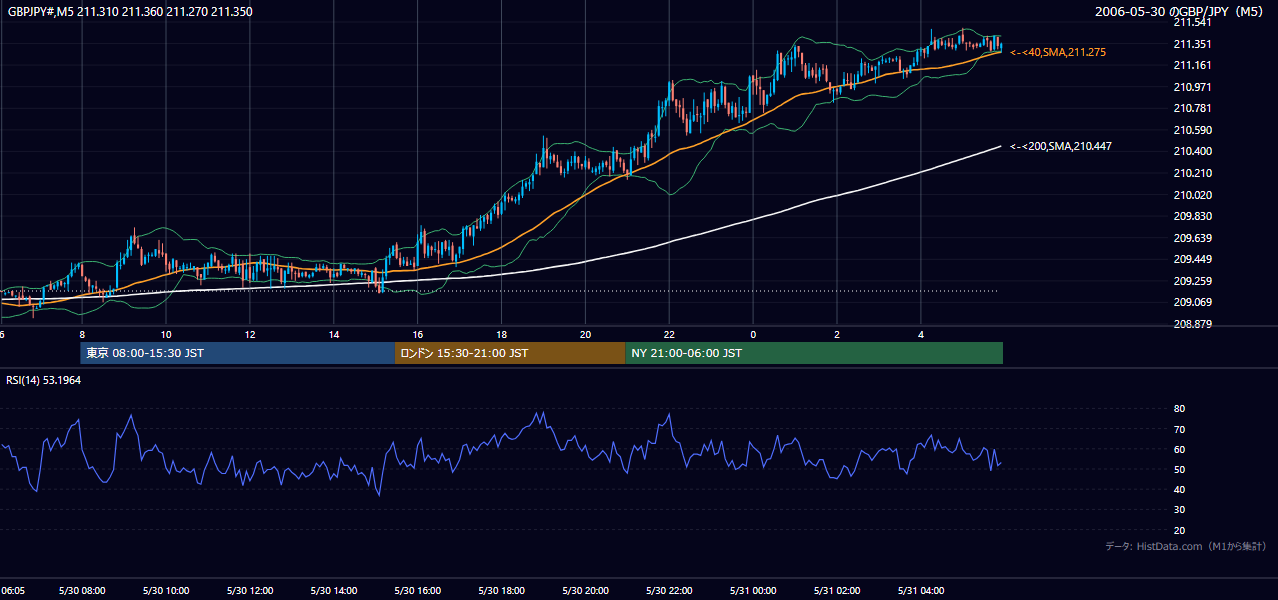
Task: Click the 5/30 10:00 date axis label
Action: [x=165, y=591]
